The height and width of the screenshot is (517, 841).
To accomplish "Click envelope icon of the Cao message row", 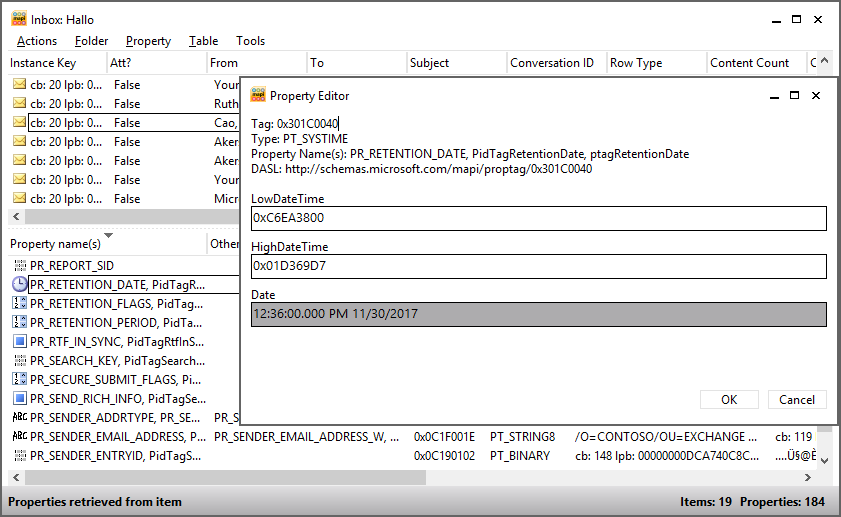I will point(19,122).
